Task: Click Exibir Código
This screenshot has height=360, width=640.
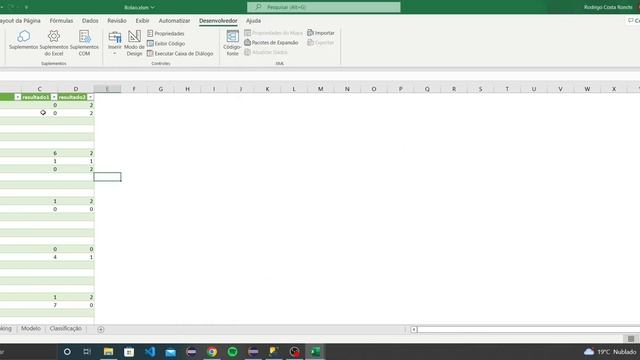Action: pyautogui.click(x=166, y=43)
